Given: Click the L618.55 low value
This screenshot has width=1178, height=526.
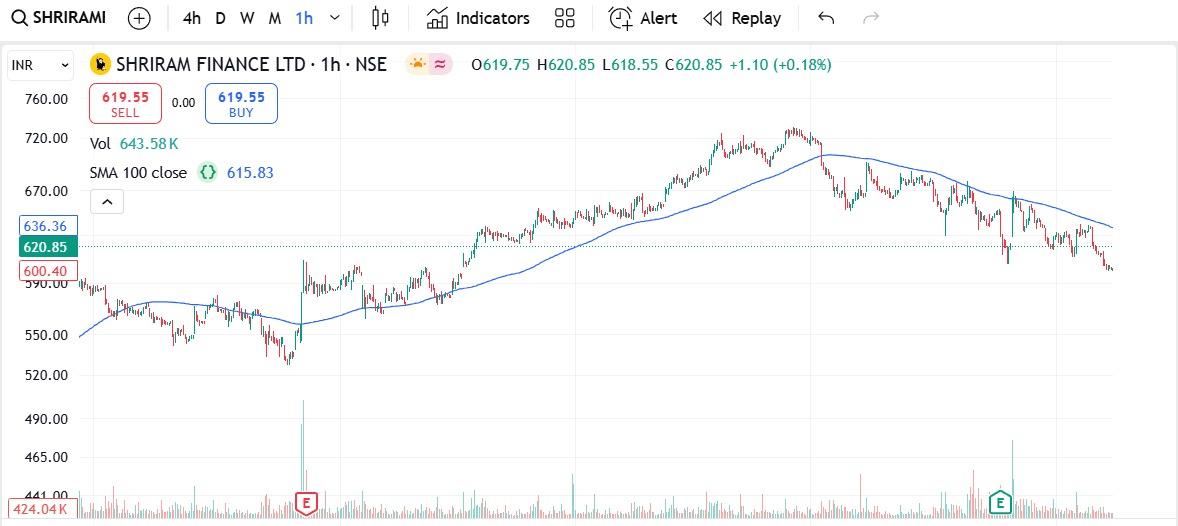Looking at the screenshot, I should (630, 65).
